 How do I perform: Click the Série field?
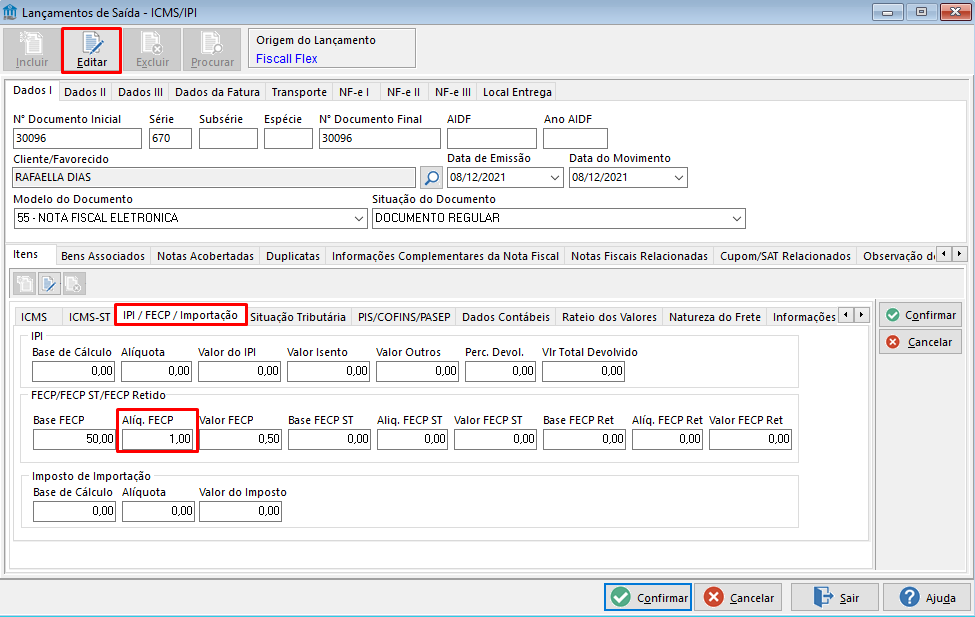(170, 138)
